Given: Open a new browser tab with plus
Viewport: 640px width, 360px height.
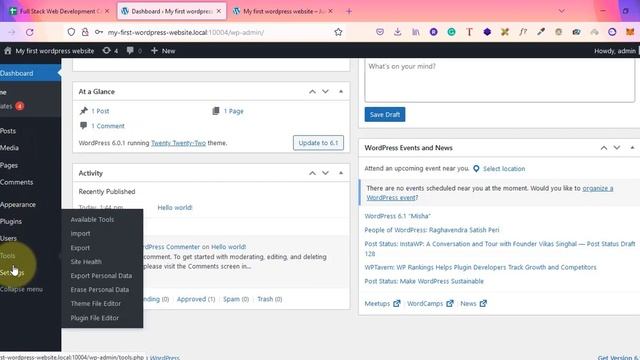Looking at the screenshot, I should click(349, 11).
